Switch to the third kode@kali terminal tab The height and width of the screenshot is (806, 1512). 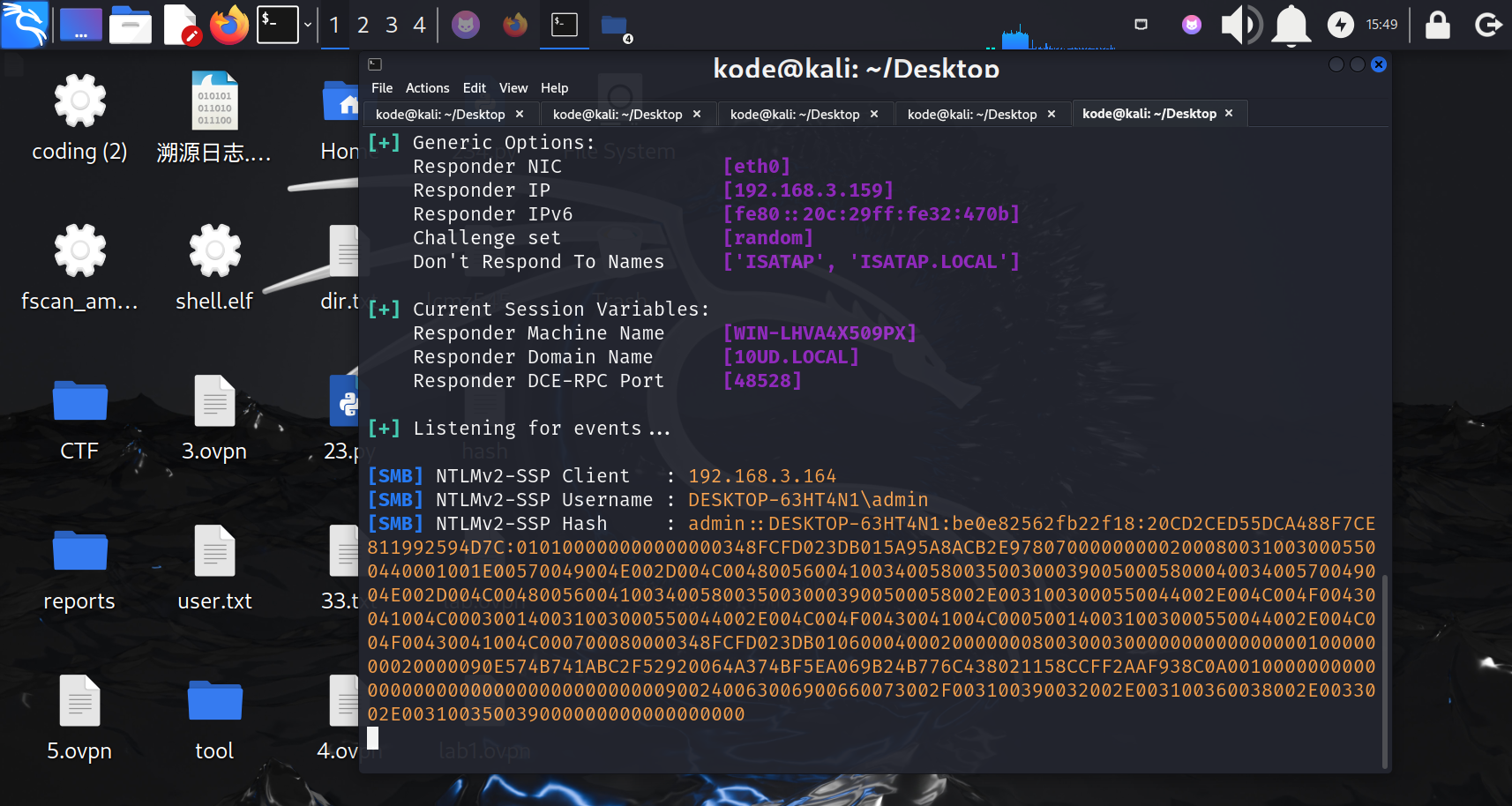coord(795,115)
